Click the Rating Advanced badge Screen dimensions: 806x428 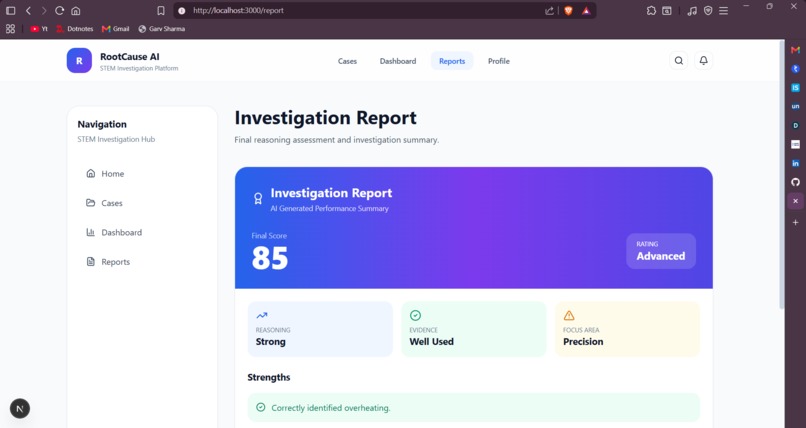click(x=661, y=251)
